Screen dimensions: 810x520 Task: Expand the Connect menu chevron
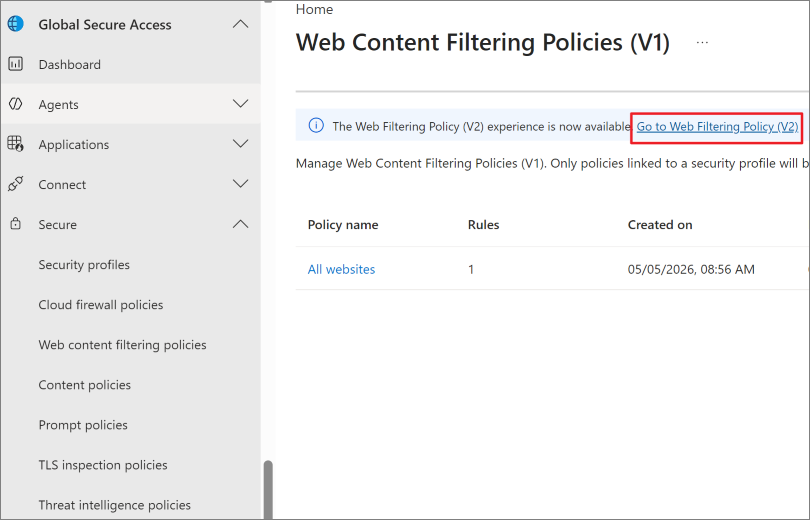(x=240, y=184)
